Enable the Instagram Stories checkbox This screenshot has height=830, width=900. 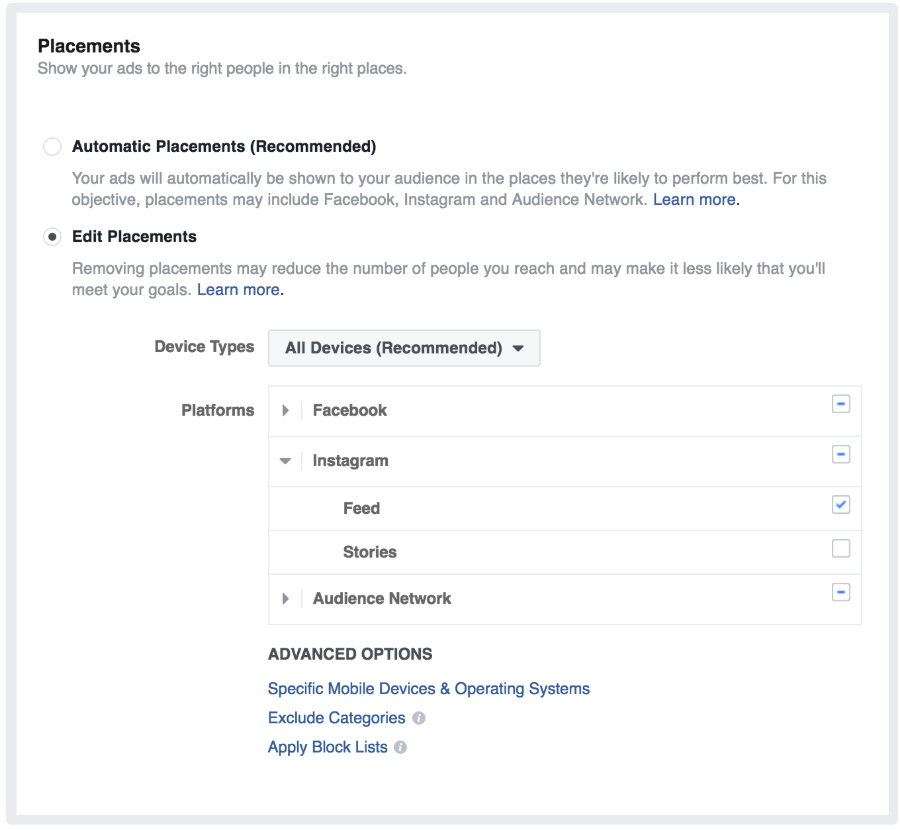coord(841,549)
